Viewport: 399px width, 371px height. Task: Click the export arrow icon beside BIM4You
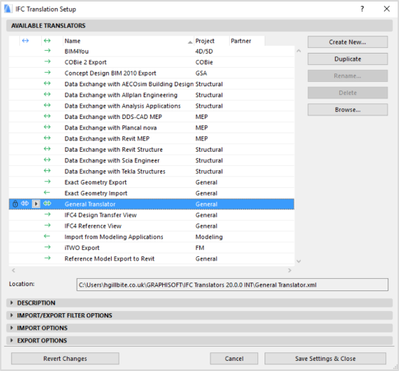47,51
